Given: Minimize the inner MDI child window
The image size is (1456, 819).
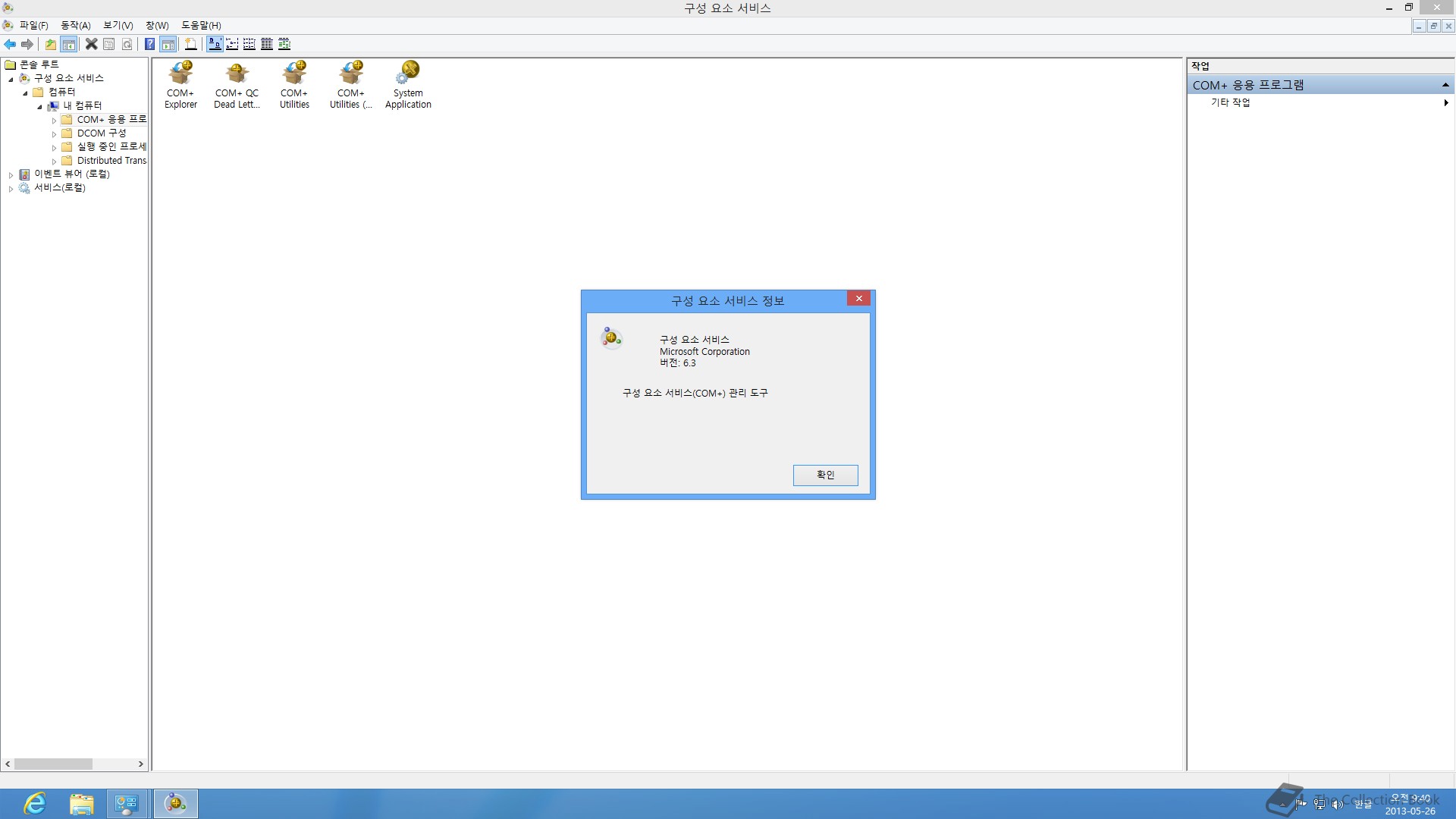Looking at the screenshot, I should tap(1419, 26).
